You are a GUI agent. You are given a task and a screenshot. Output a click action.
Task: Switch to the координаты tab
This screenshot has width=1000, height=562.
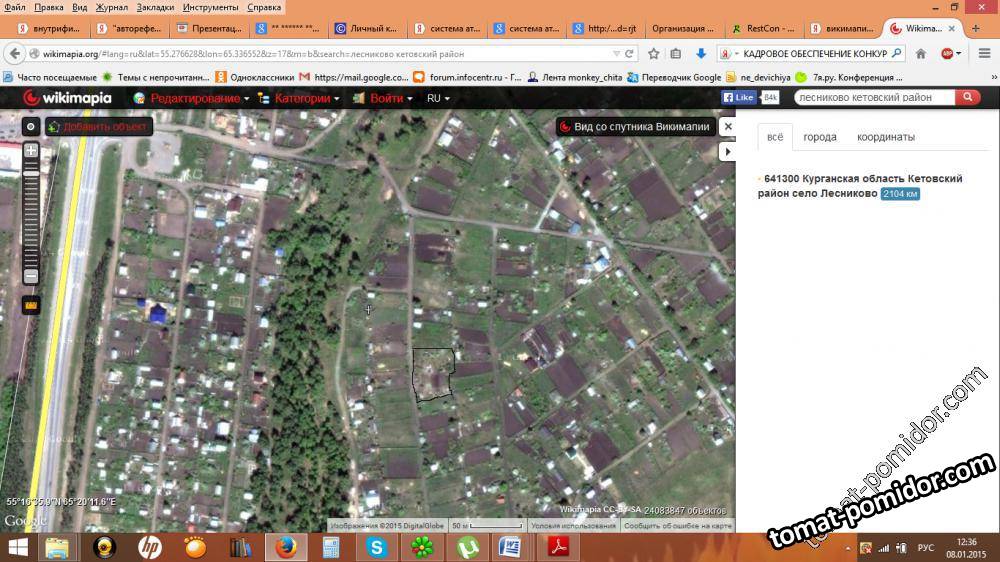(x=885, y=137)
